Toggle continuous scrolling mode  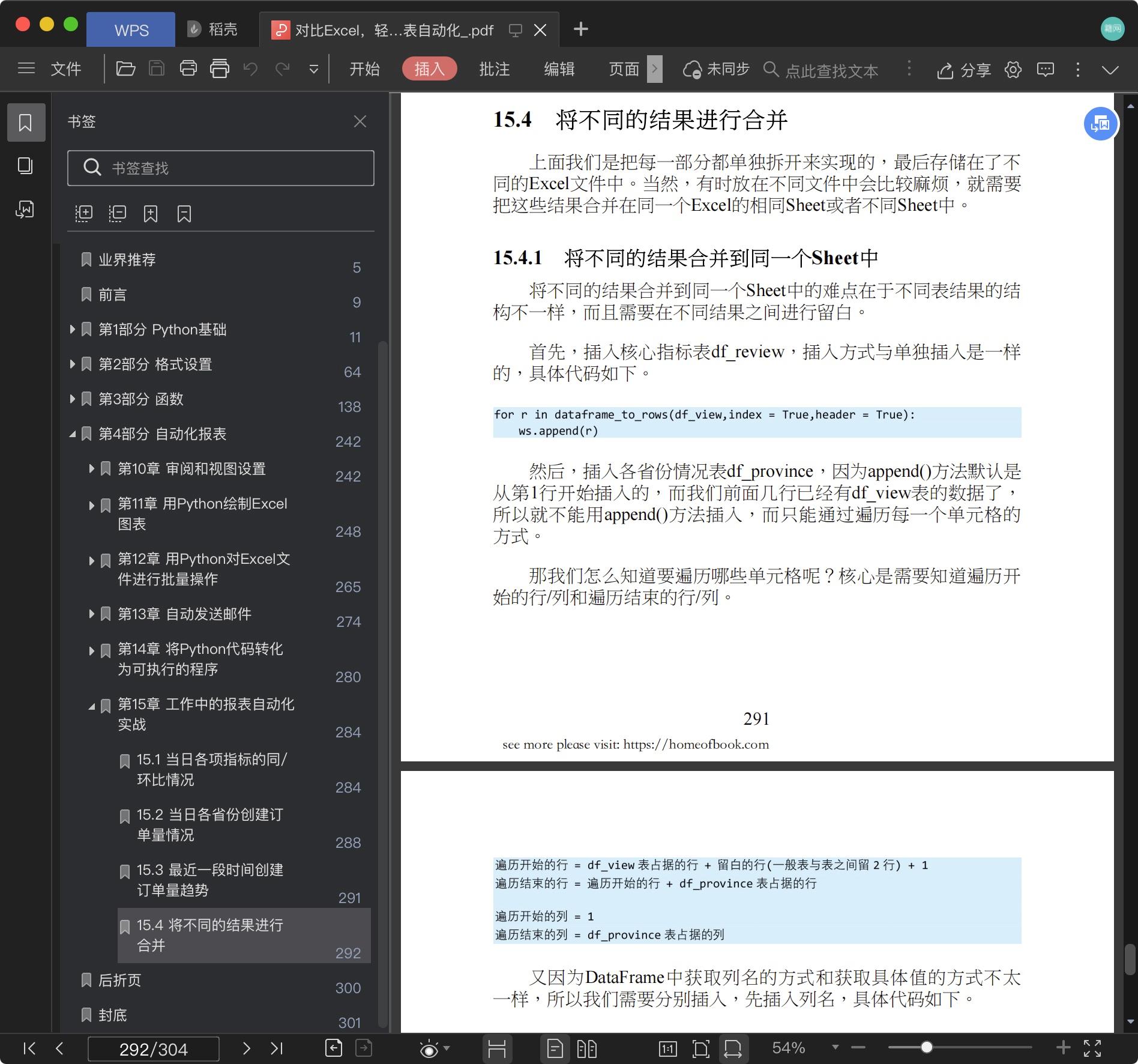[x=497, y=1049]
